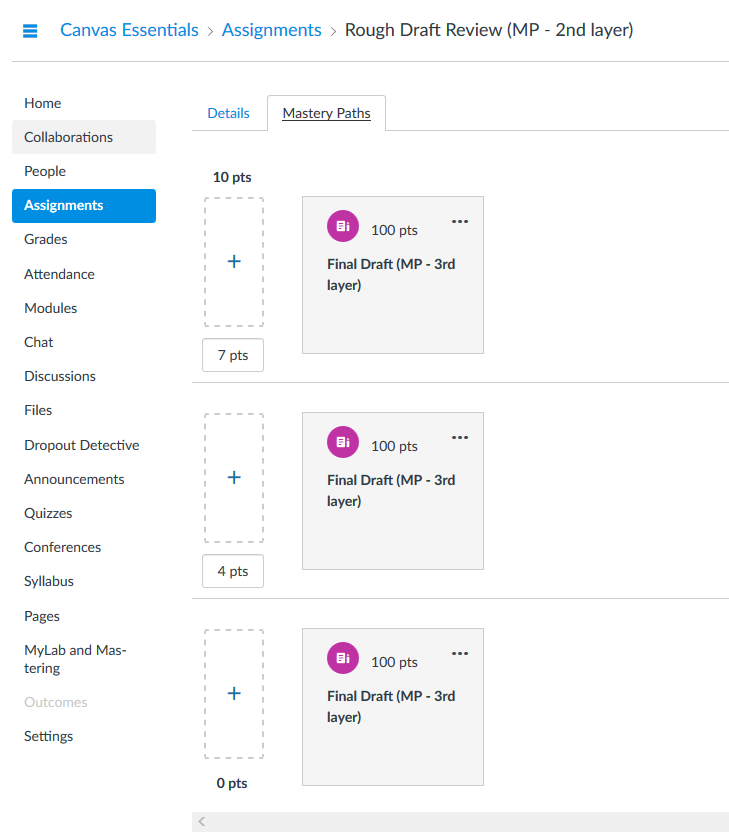Edit the 4 pts score boundary field
Screen dimensions: 729x837
coord(233,572)
